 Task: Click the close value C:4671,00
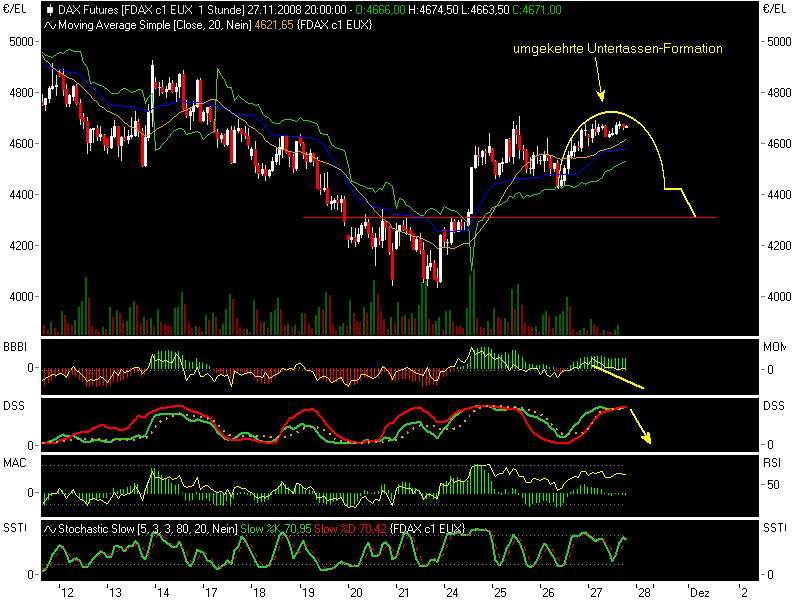point(537,10)
